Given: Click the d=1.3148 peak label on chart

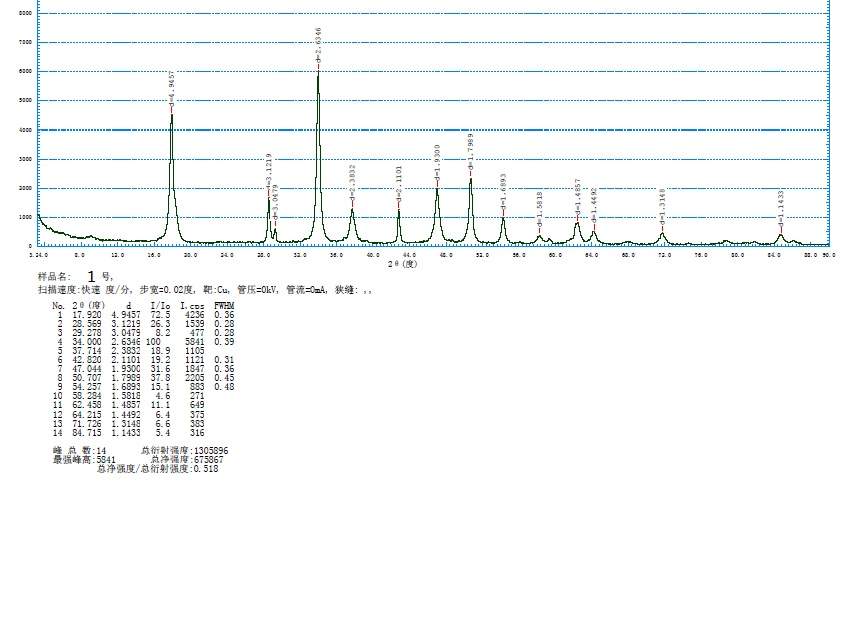Looking at the screenshot, I should tap(663, 206).
